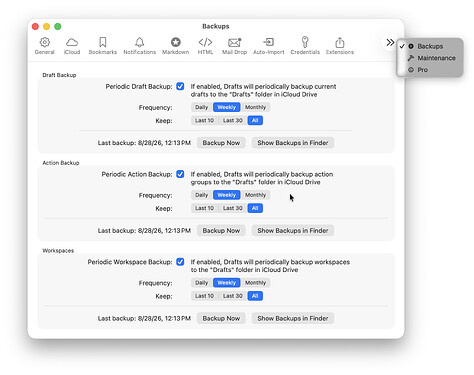Viewport: 474px width, 375px height.
Task: Set Workspaces backup frequency to Weekly
Action: tap(227, 283)
